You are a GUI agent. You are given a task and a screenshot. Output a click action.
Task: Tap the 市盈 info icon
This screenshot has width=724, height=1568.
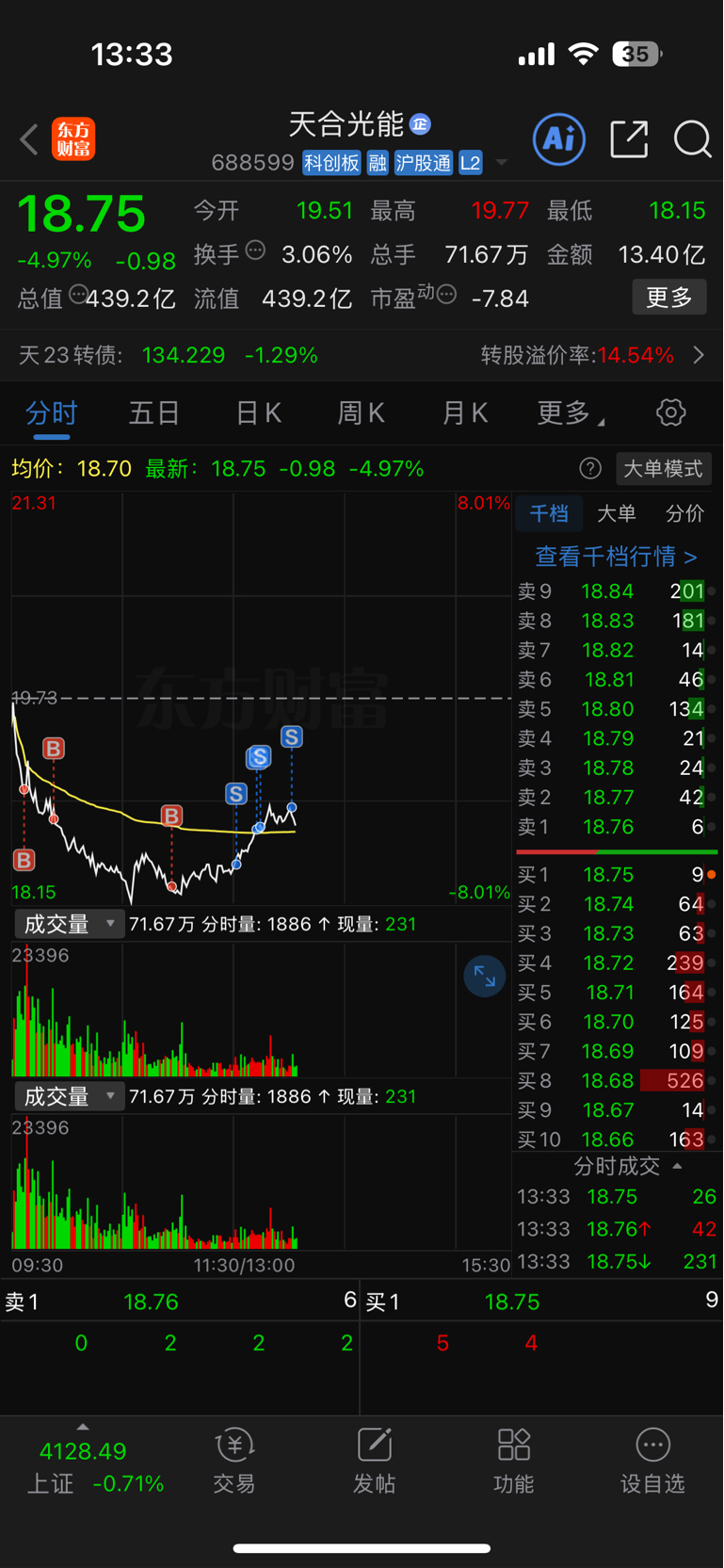pyautogui.click(x=447, y=294)
